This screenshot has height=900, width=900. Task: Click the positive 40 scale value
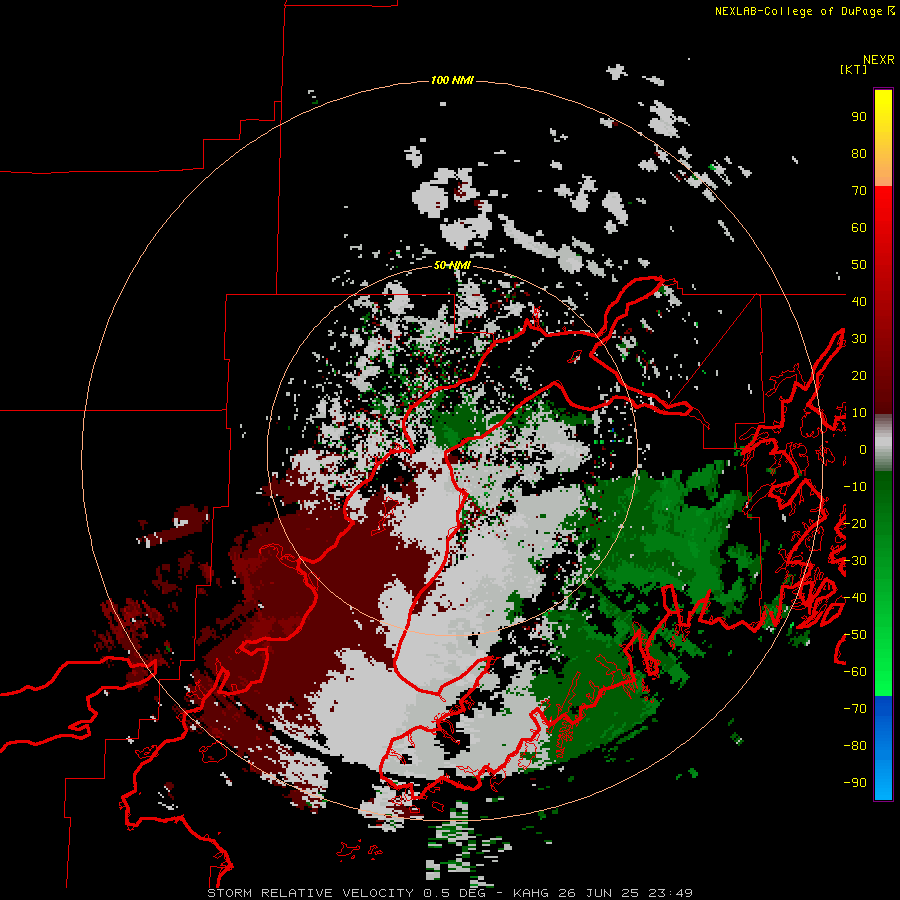859,301
